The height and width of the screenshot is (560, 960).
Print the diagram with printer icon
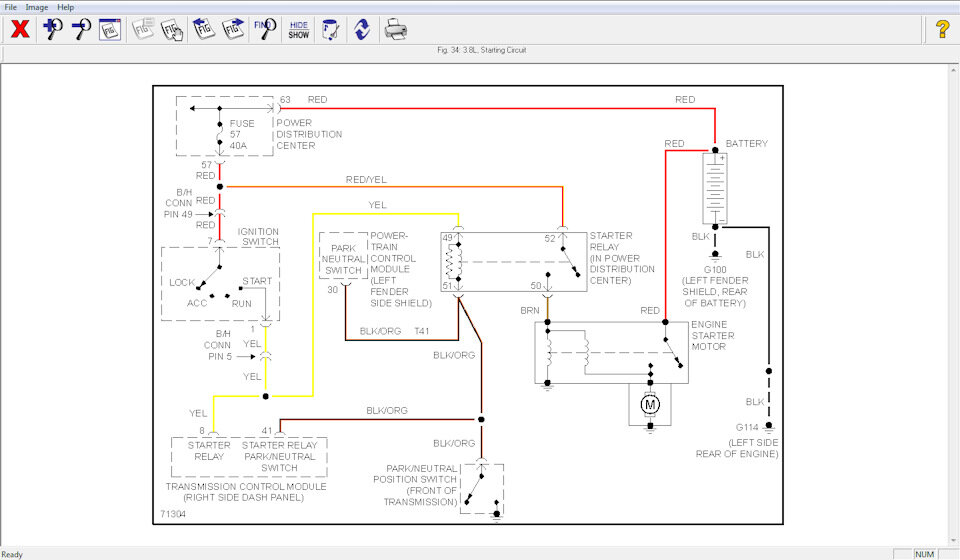396,29
